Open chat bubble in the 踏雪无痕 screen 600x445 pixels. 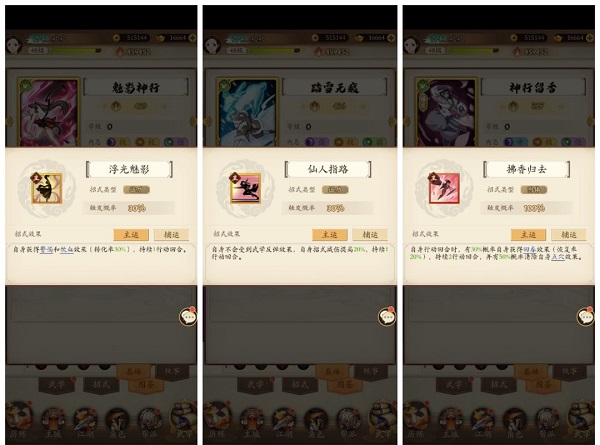tap(387, 316)
